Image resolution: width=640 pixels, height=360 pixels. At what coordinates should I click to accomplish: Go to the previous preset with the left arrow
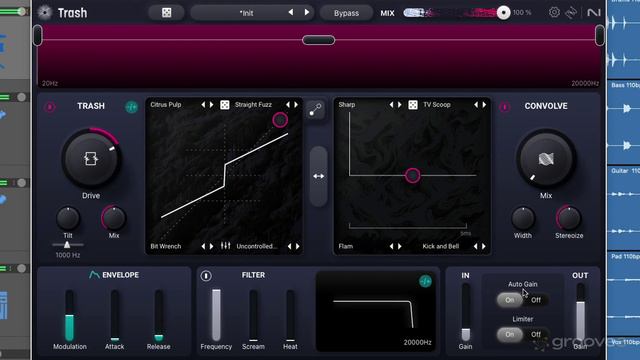(291, 13)
